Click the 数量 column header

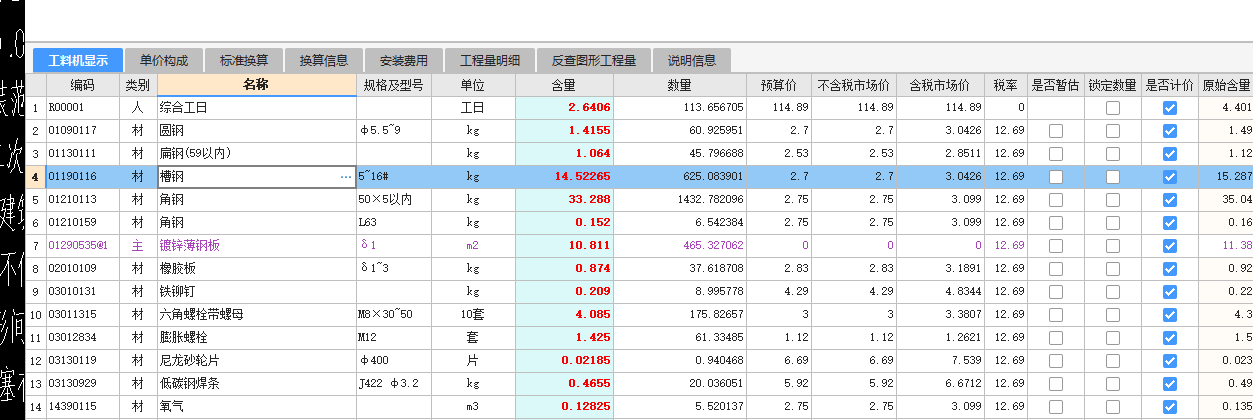coord(680,85)
